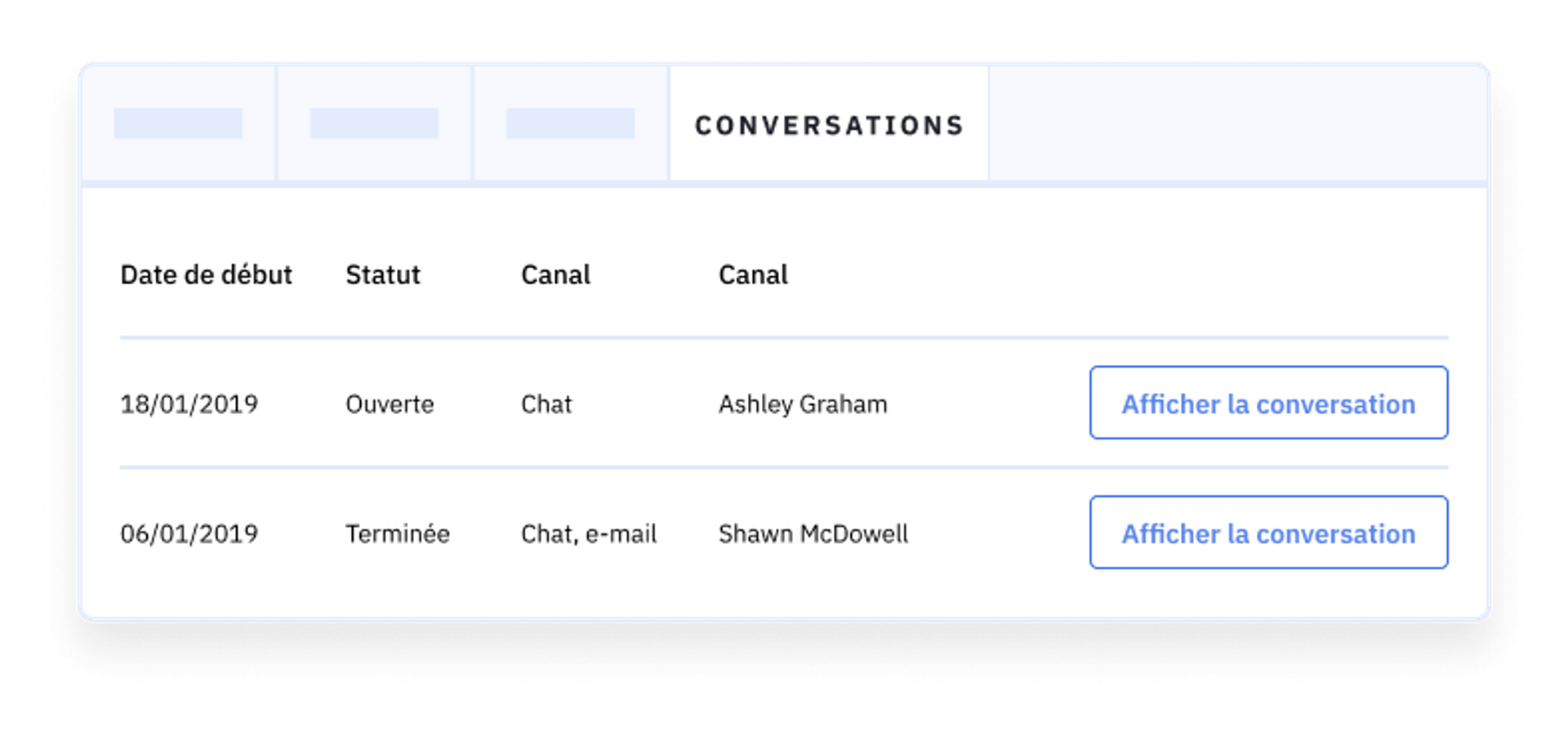Click the Canal header above Ashley Graham
Screen dimensions: 1568x754
753,275
